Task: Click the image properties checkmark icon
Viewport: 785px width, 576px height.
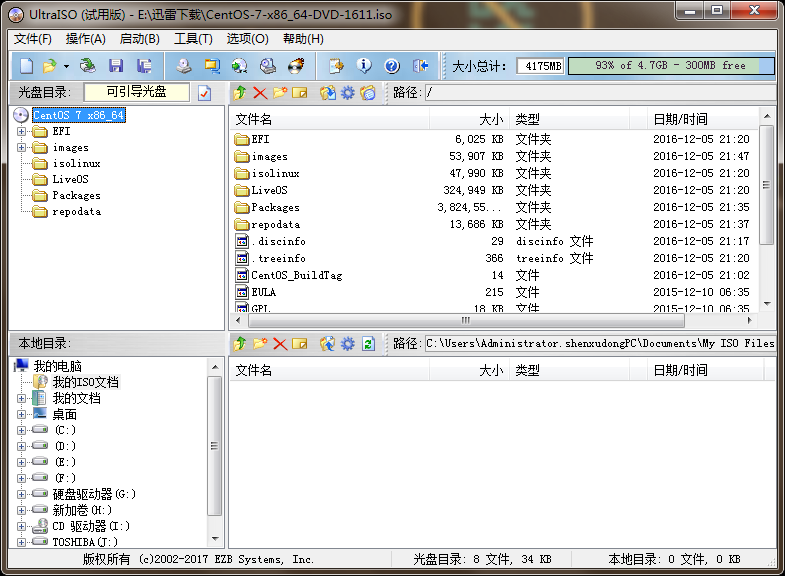Action: coord(204,93)
